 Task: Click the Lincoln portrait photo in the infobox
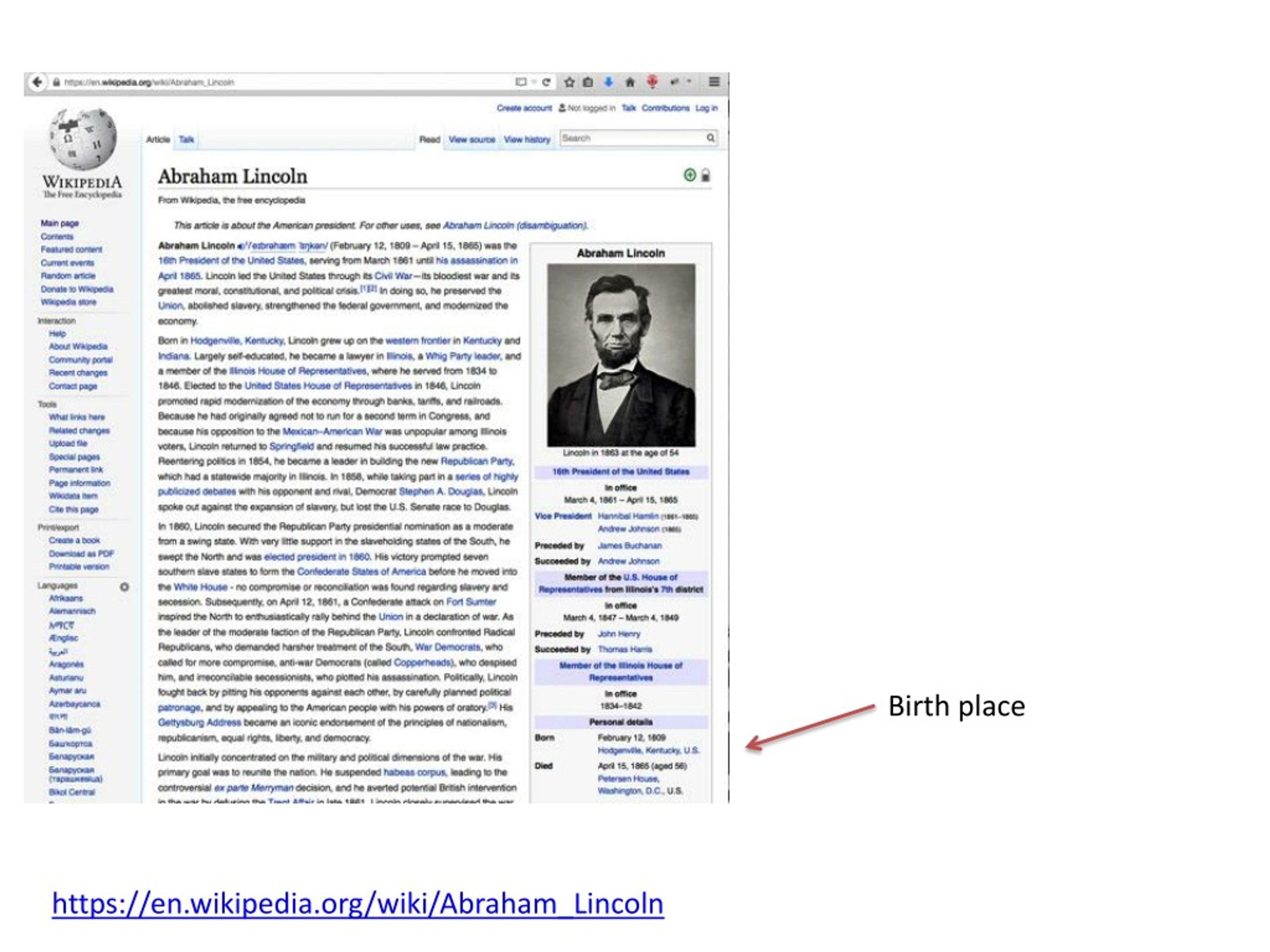point(621,355)
